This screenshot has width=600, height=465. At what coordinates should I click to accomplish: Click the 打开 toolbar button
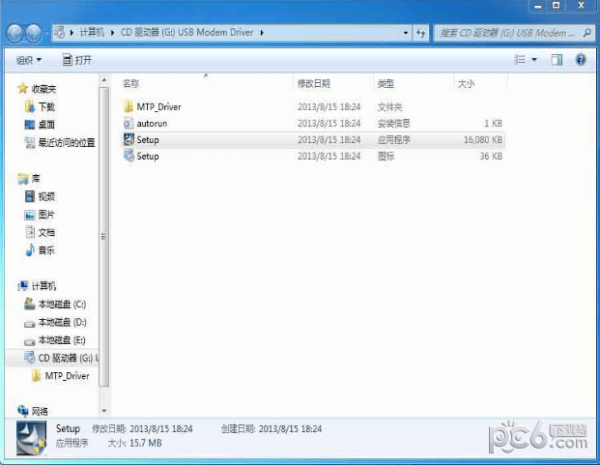77,60
